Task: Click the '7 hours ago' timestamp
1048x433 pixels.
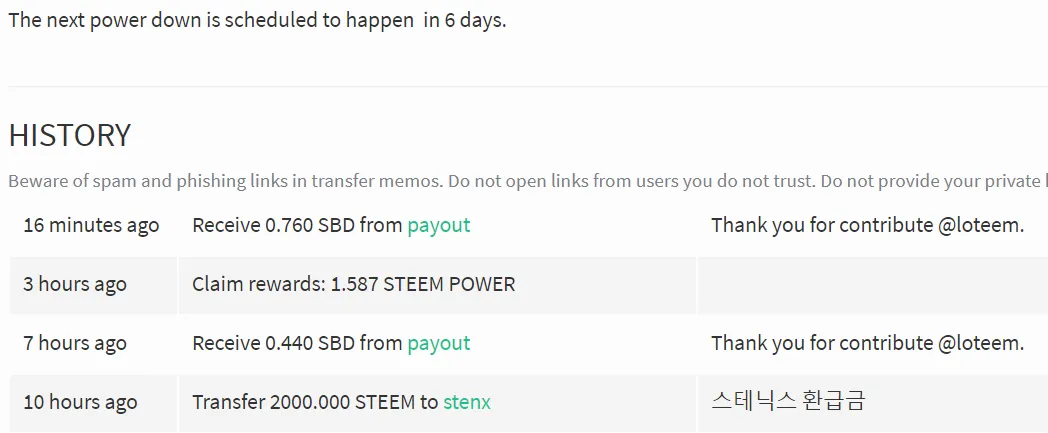Action: coord(75,343)
